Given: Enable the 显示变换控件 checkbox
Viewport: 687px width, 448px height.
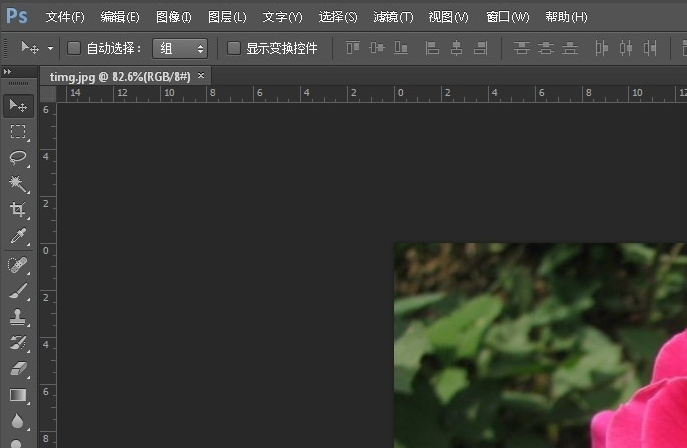Looking at the screenshot, I should (x=234, y=48).
